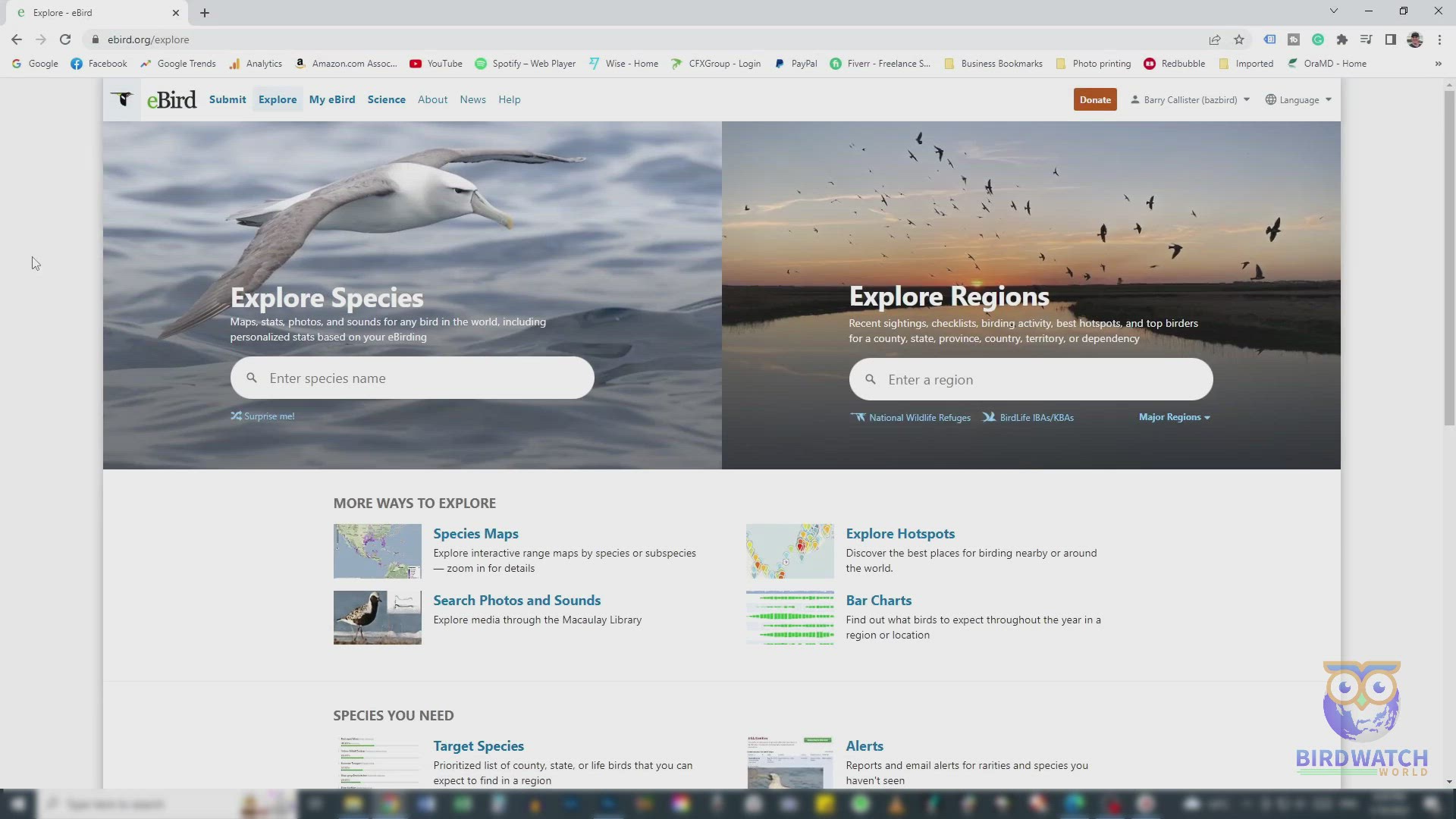This screenshot has width=1456, height=819.
Task: Click the Enter species name field
Action: [x=413, y=378]
